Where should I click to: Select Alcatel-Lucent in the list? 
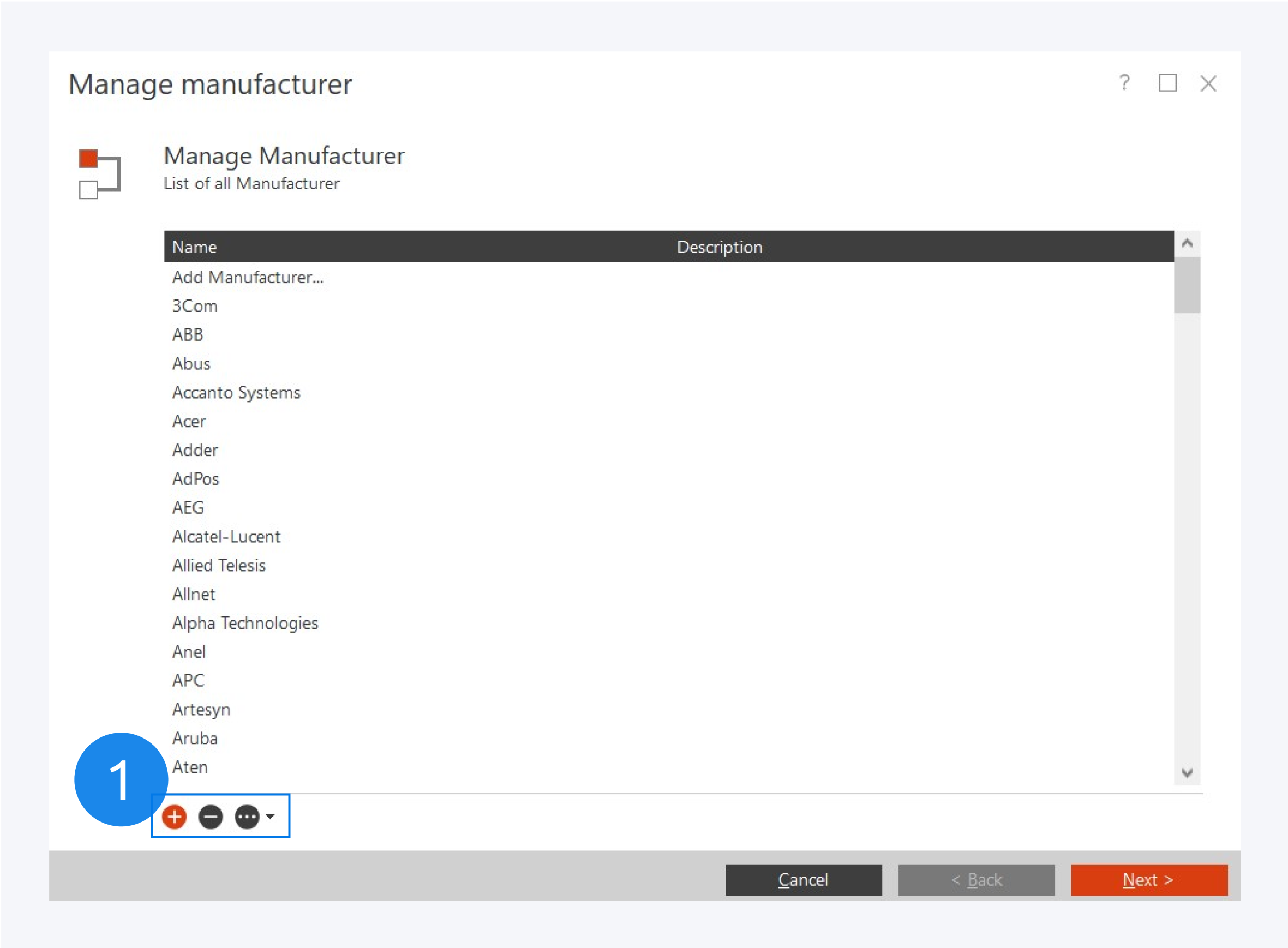pos(226,537)
